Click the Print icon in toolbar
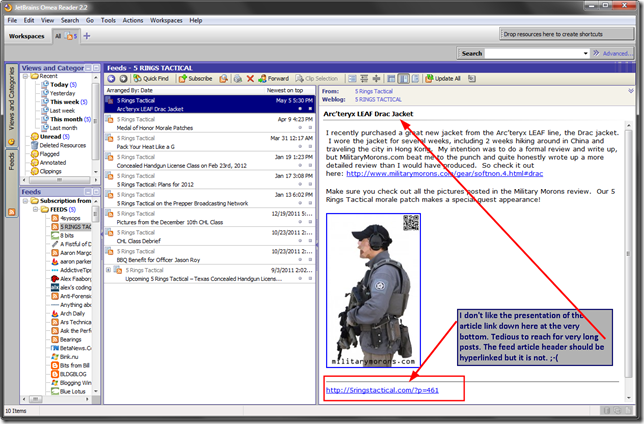 [x=238, y=78]
